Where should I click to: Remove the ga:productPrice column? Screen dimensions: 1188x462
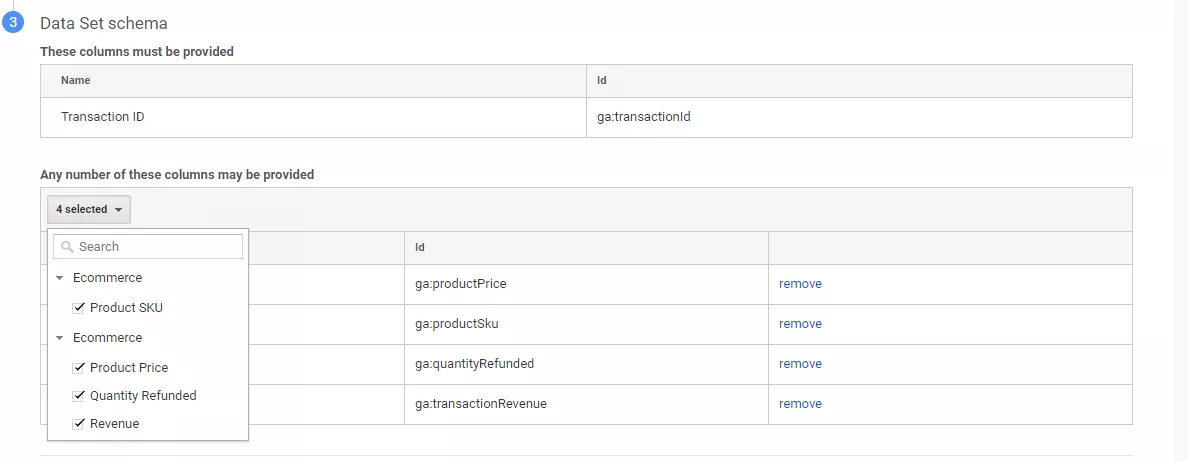[800, 284]
